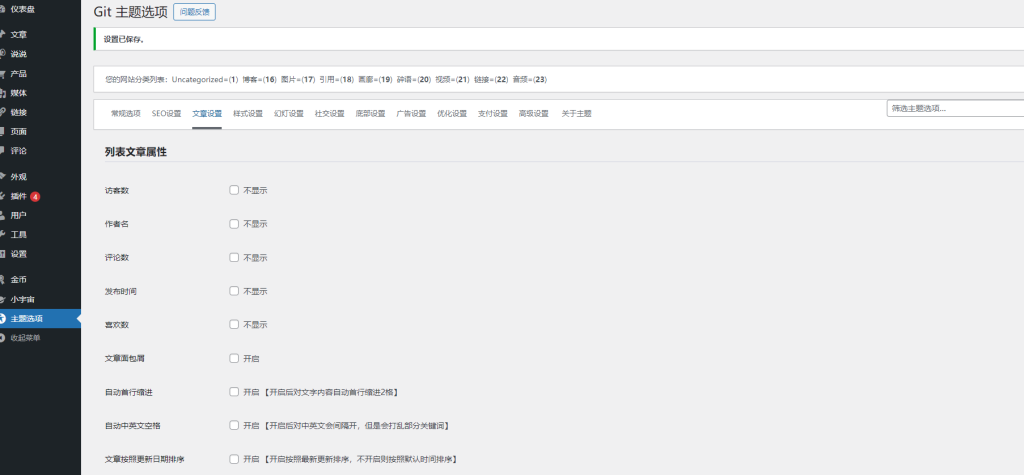1024x475 pixels.
Task: Open 插件 in the sidebar menu
Action: coord(19,196)
